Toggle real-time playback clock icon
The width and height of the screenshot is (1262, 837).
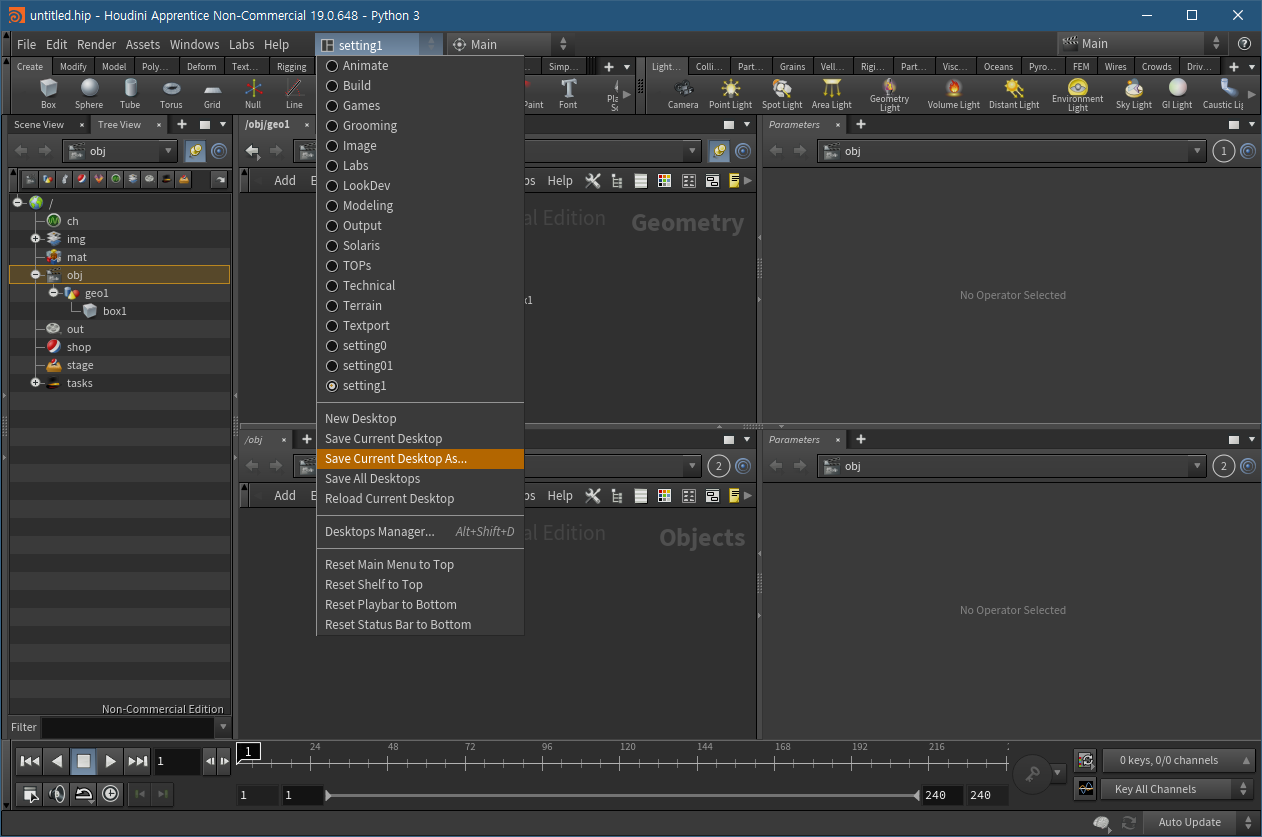click(x=110, y=794)
